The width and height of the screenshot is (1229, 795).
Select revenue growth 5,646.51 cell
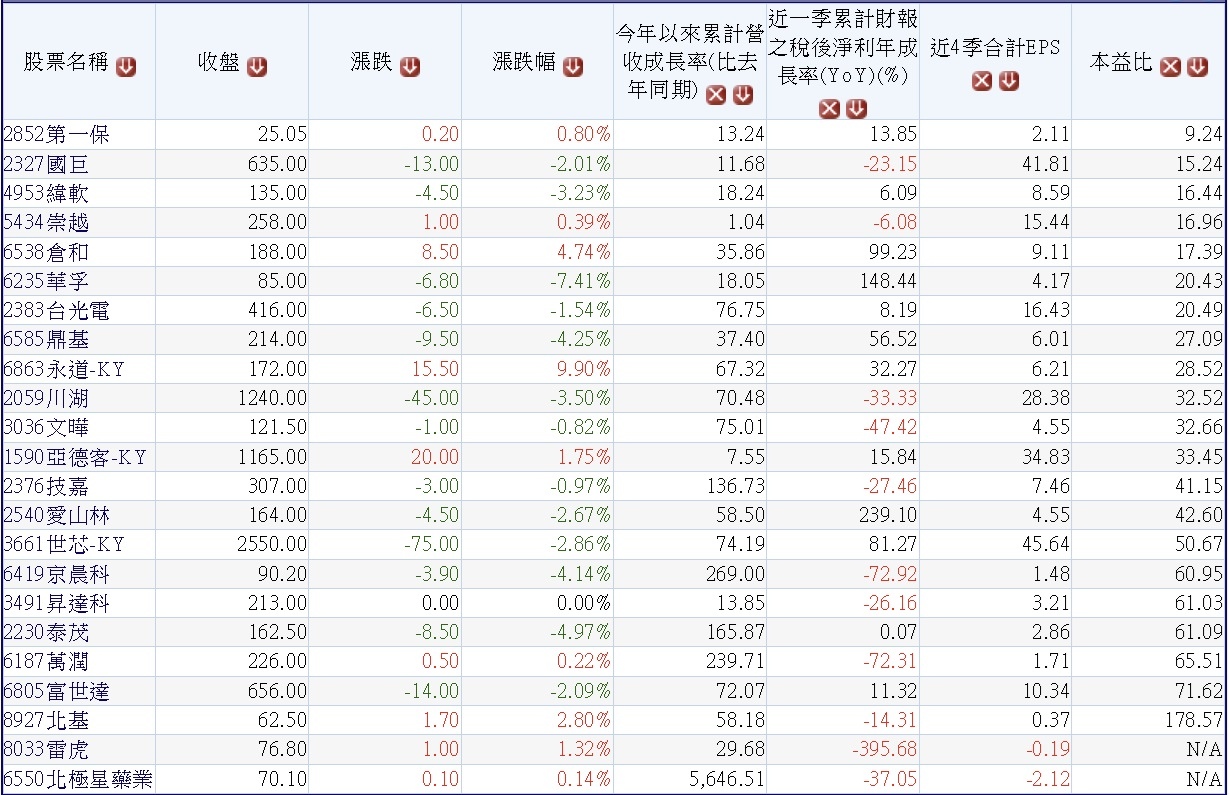click(x=690, y=779)
